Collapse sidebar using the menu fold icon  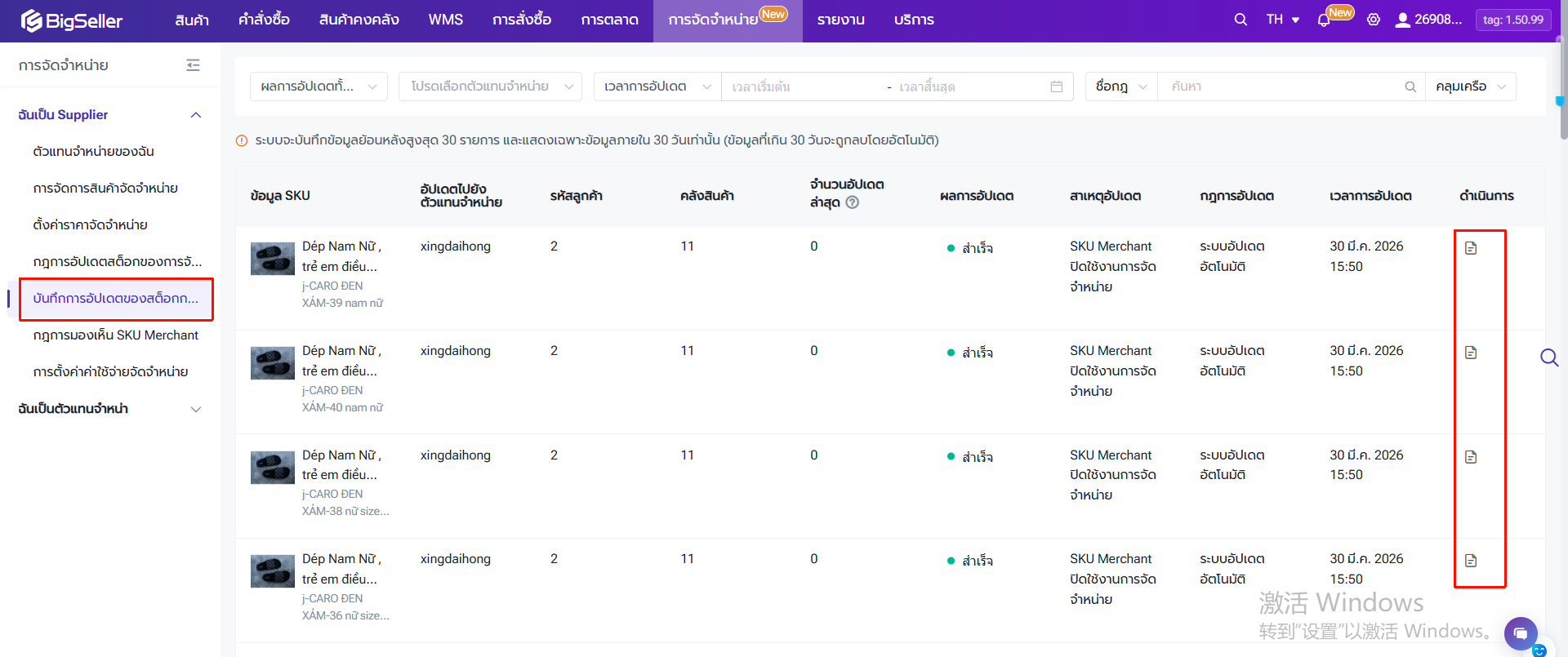[193, 65]
